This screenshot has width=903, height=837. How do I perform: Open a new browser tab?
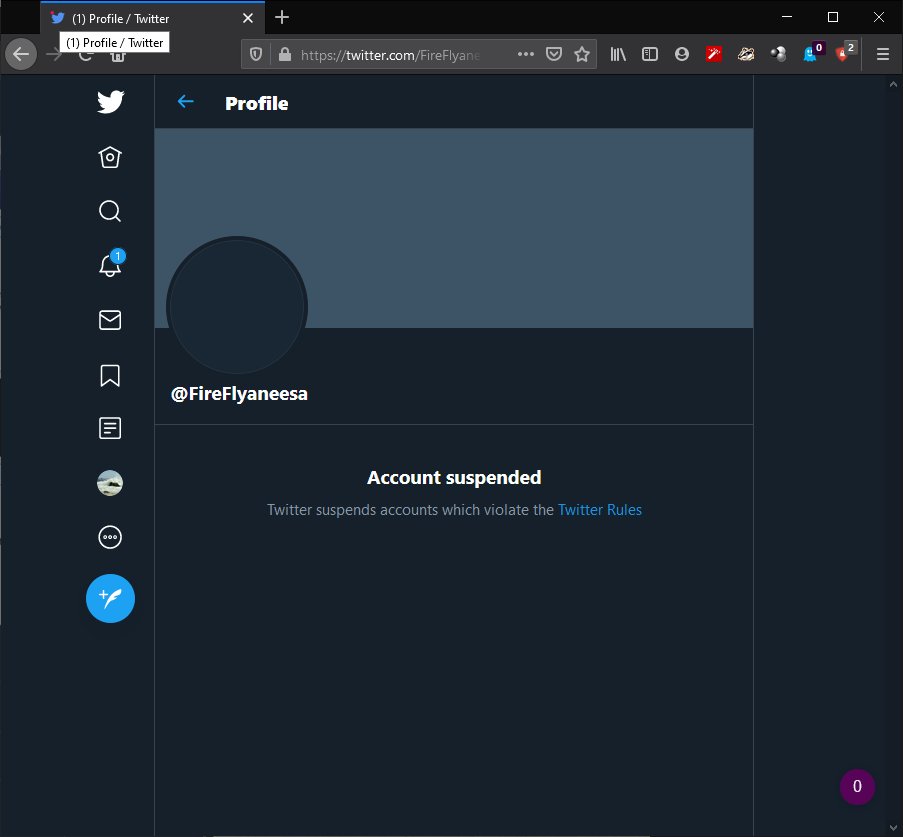(x=282, y=17)
